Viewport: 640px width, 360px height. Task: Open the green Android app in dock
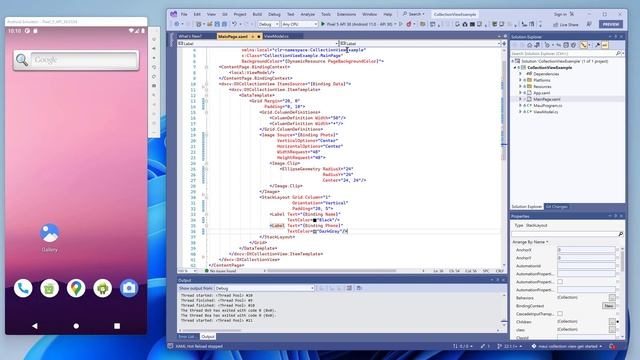102,288
